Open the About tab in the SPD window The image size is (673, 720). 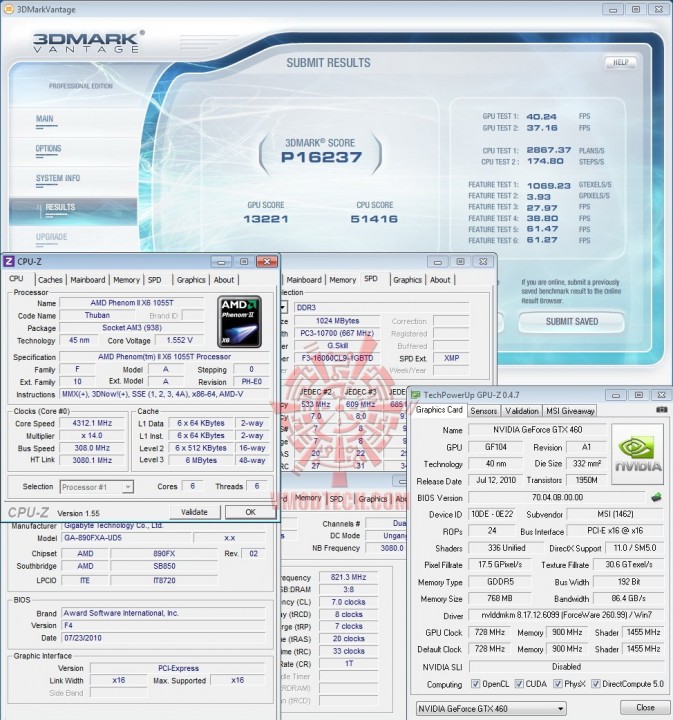point(440,280)
